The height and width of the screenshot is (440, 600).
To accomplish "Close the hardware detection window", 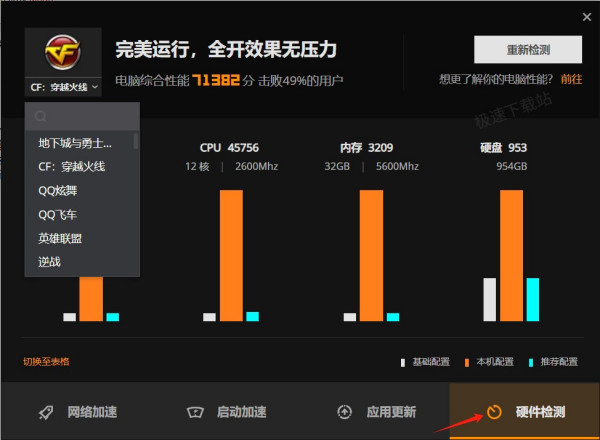I will (587, 17).
